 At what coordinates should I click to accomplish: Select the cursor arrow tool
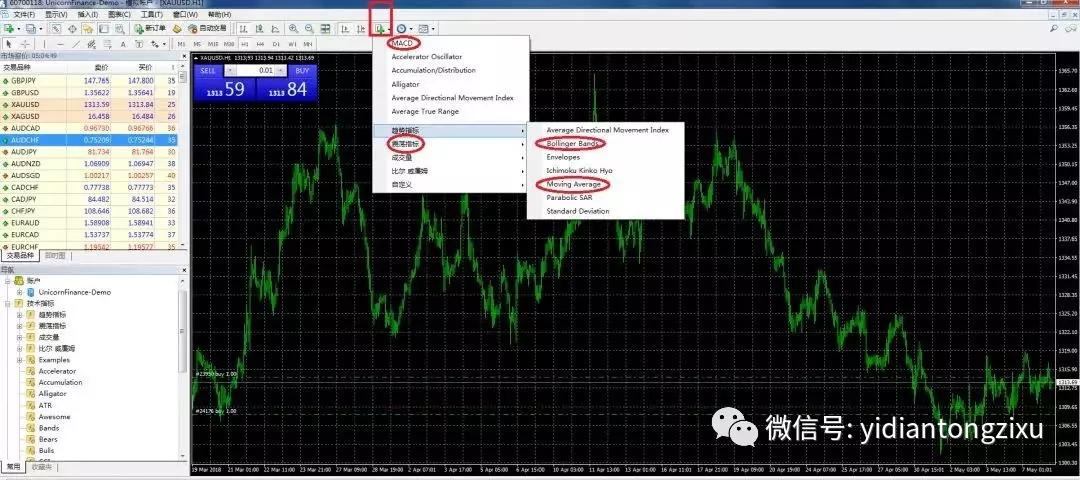(9, 44)
